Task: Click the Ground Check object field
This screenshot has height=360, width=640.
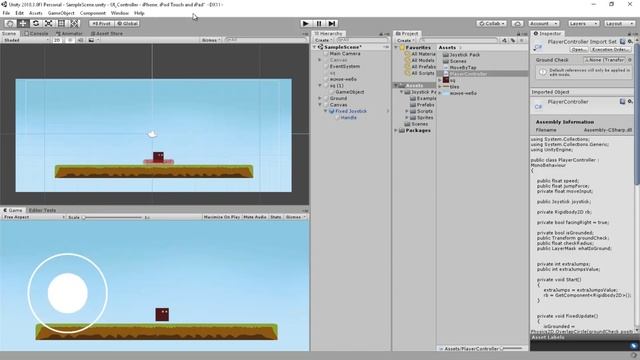Action: tap(604, 60)
